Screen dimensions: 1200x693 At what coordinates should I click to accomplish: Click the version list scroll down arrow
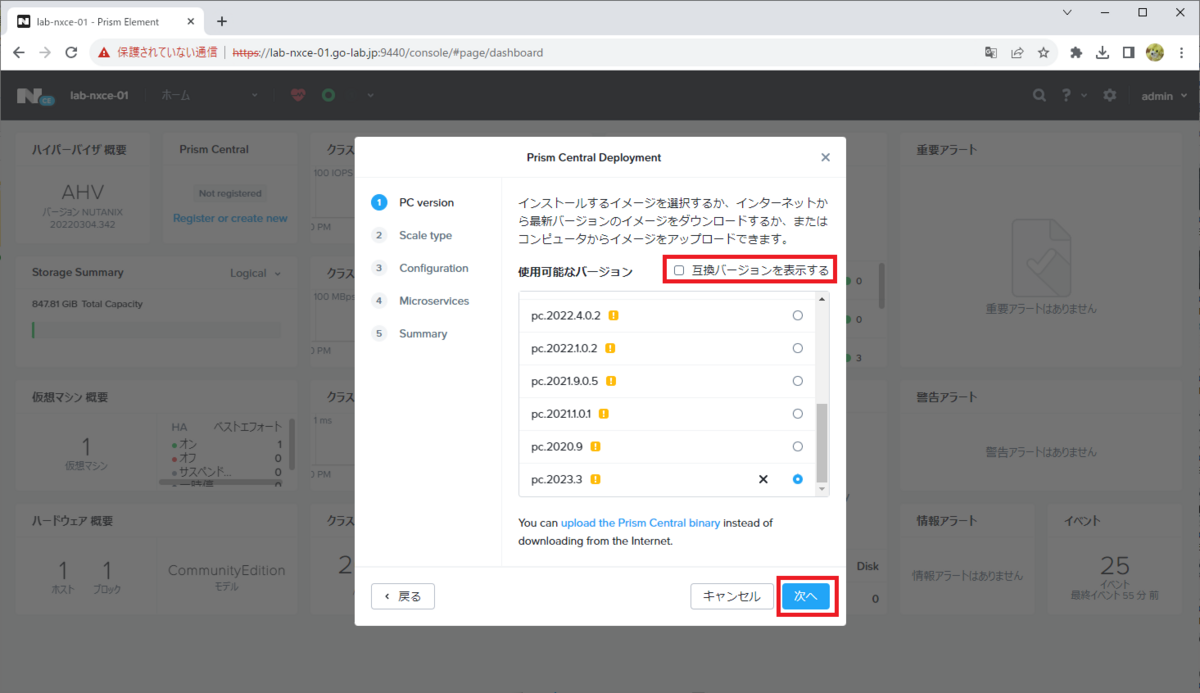point(823,490)
